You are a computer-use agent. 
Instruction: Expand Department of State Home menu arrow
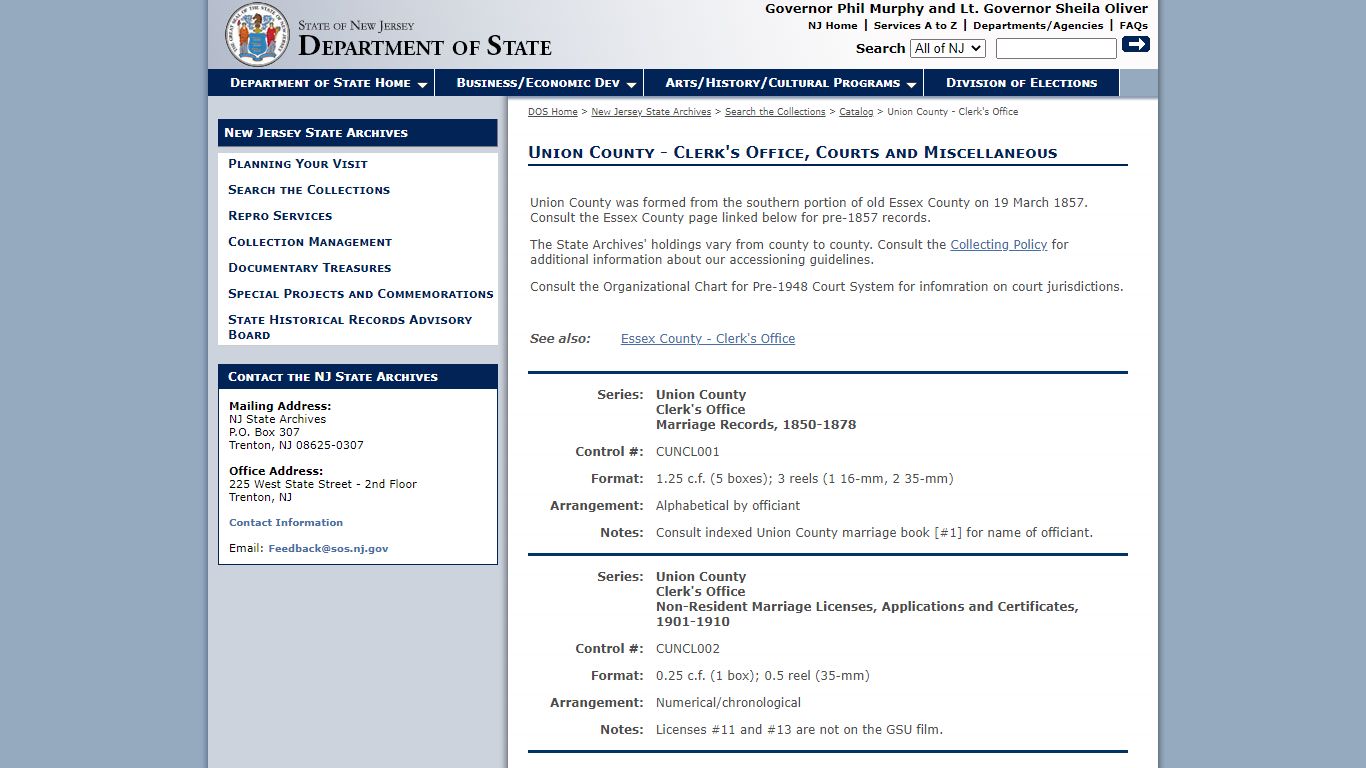click(x=422, y=85)
